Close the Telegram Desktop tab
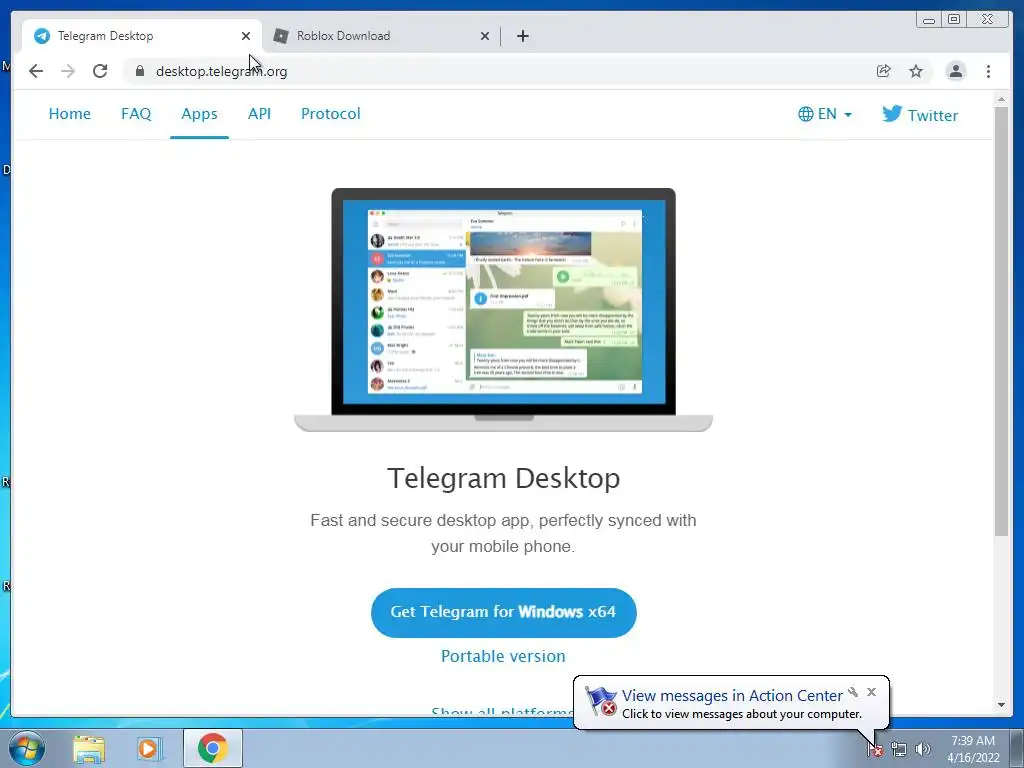This screenshot has height=768, width=1024. tap(246, 36)
